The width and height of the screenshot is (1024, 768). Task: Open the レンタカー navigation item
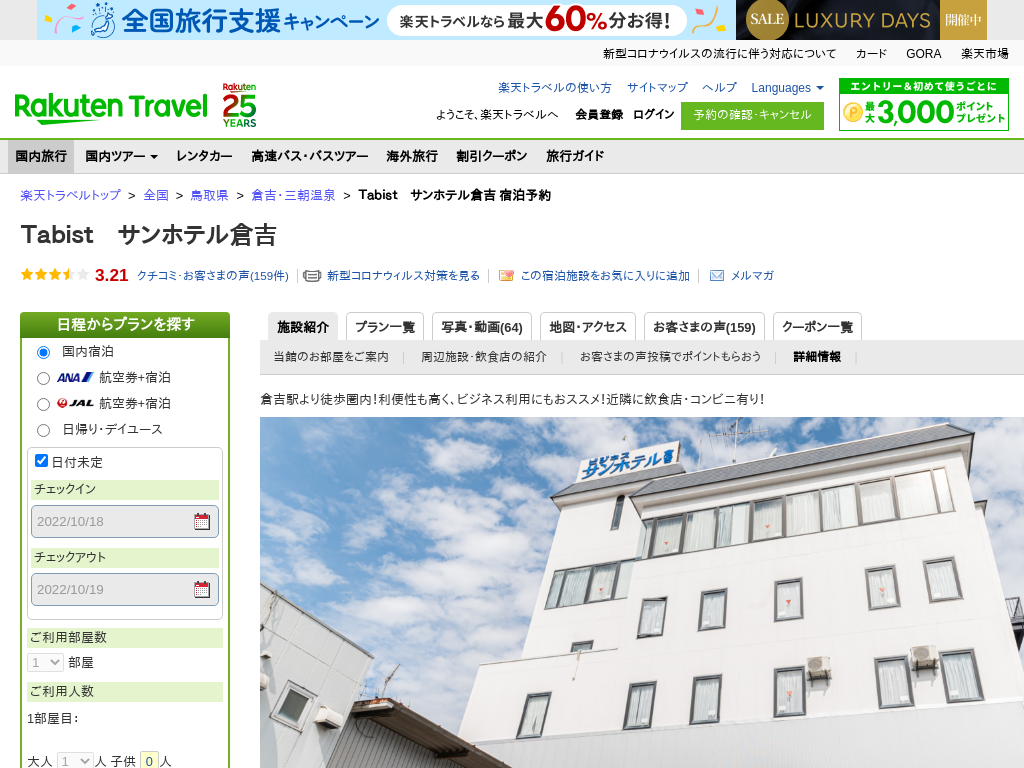click(x=204, y=156)
